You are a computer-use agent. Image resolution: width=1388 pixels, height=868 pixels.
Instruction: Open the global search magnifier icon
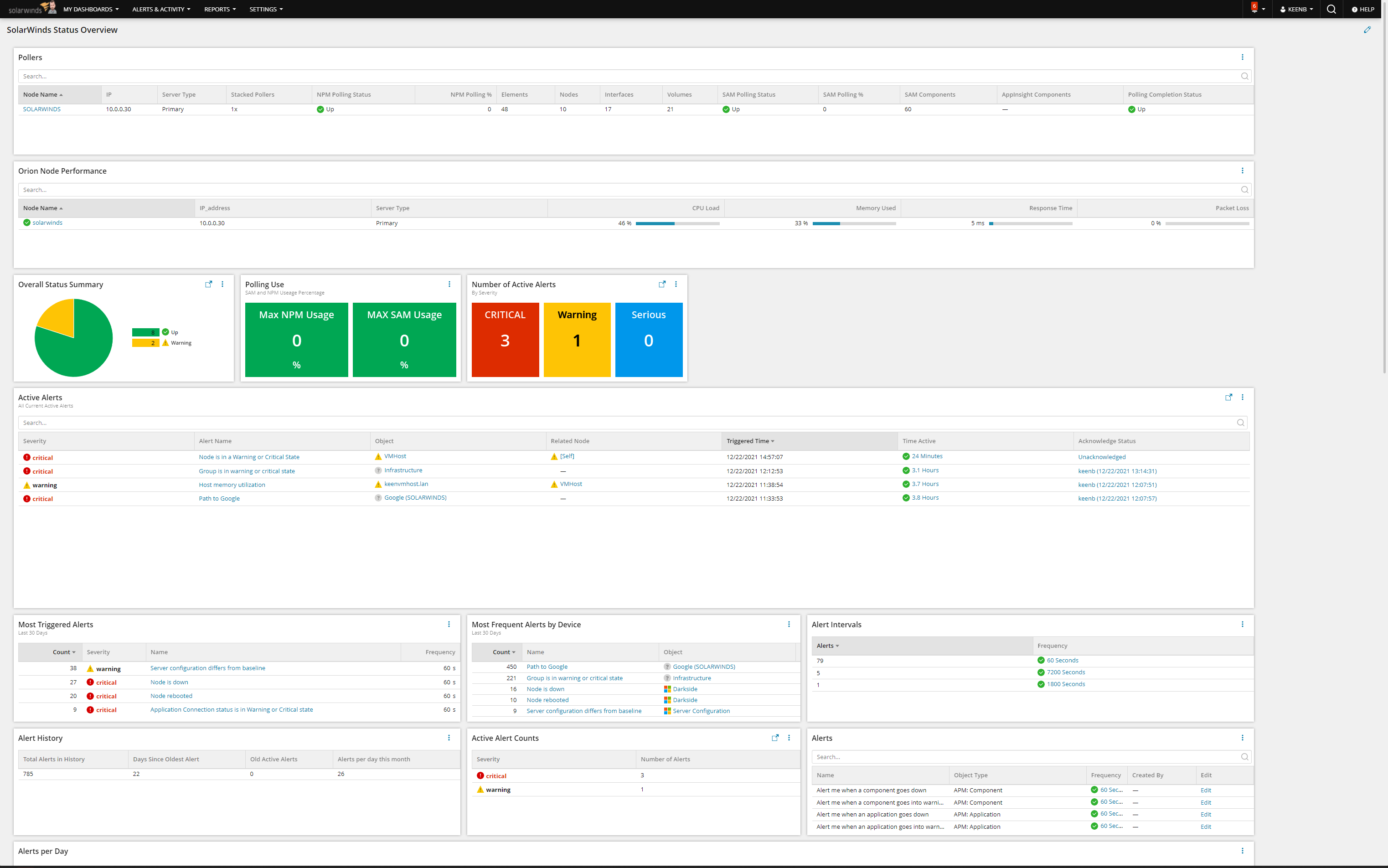[1331, 9]
